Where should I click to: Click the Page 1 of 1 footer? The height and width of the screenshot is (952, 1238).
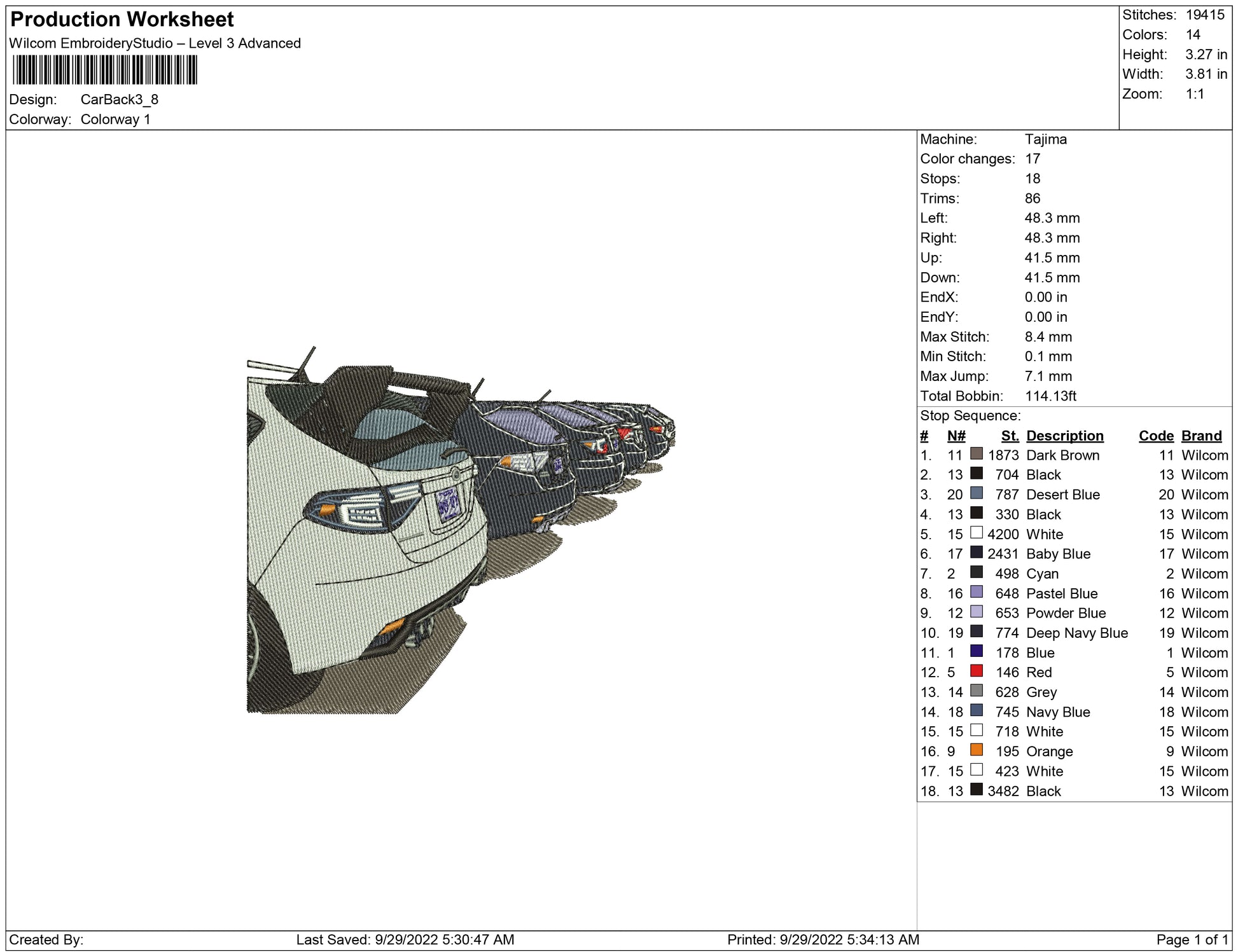pyautogui.click(x=1192, y=939)
